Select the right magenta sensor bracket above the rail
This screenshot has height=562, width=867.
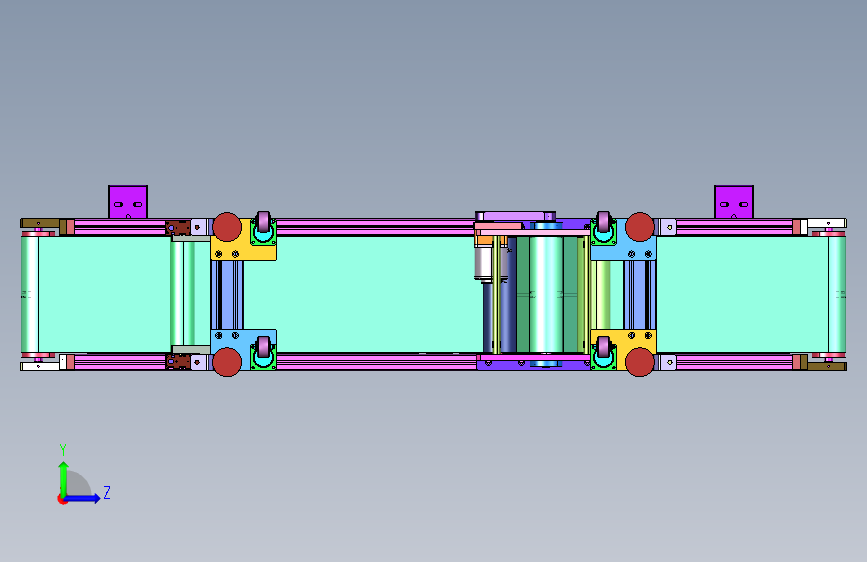tap(734, 202)
